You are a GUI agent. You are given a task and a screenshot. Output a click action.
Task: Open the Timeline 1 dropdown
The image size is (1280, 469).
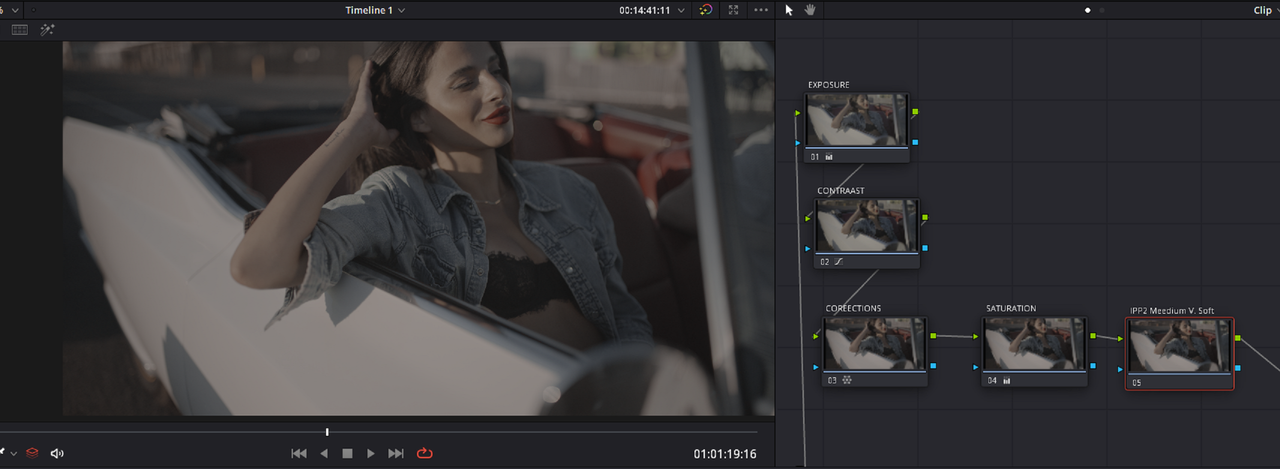375,10
